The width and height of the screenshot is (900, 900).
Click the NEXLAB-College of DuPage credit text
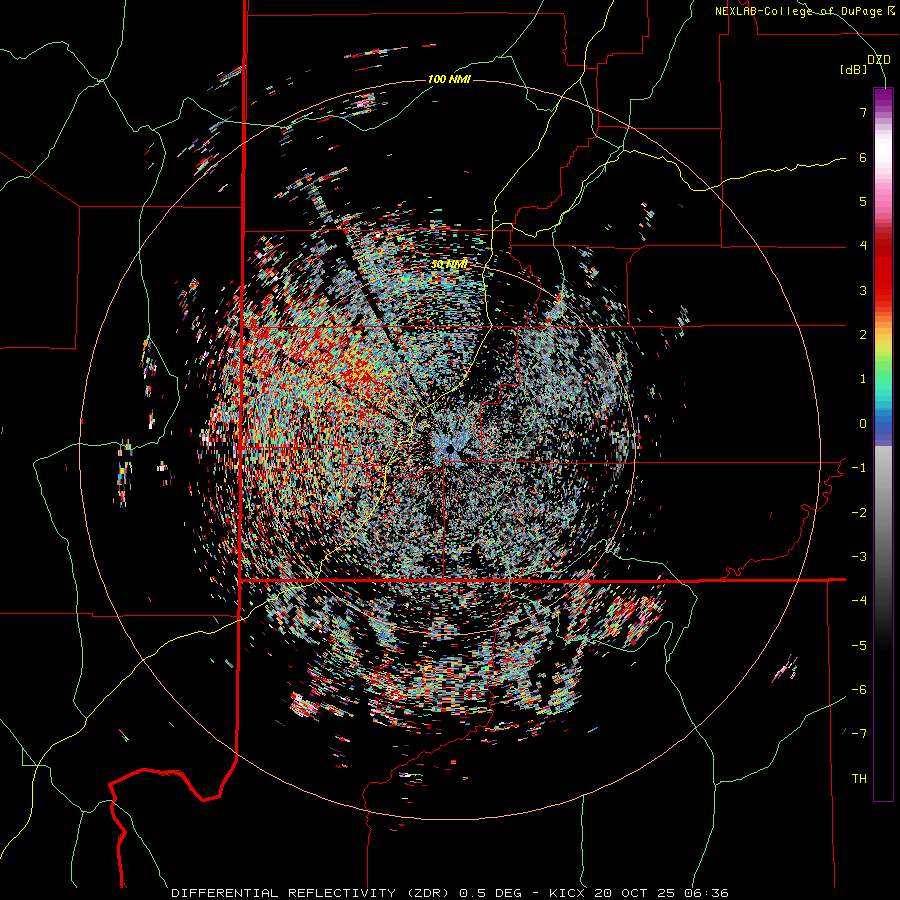(x=799, y=11)
